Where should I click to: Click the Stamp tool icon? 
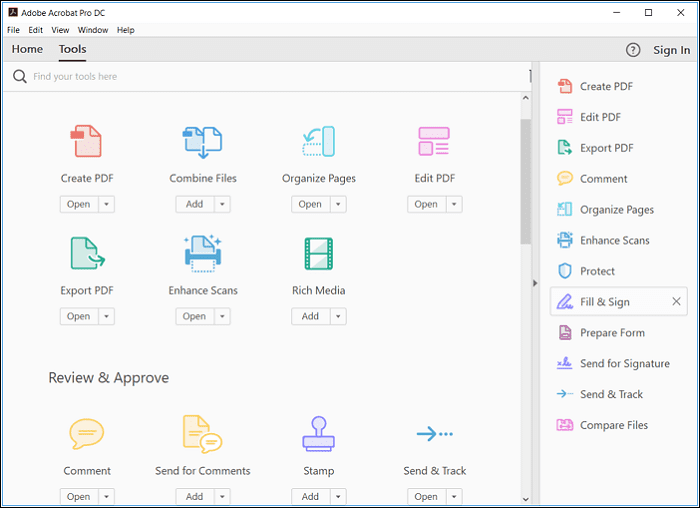318,433
